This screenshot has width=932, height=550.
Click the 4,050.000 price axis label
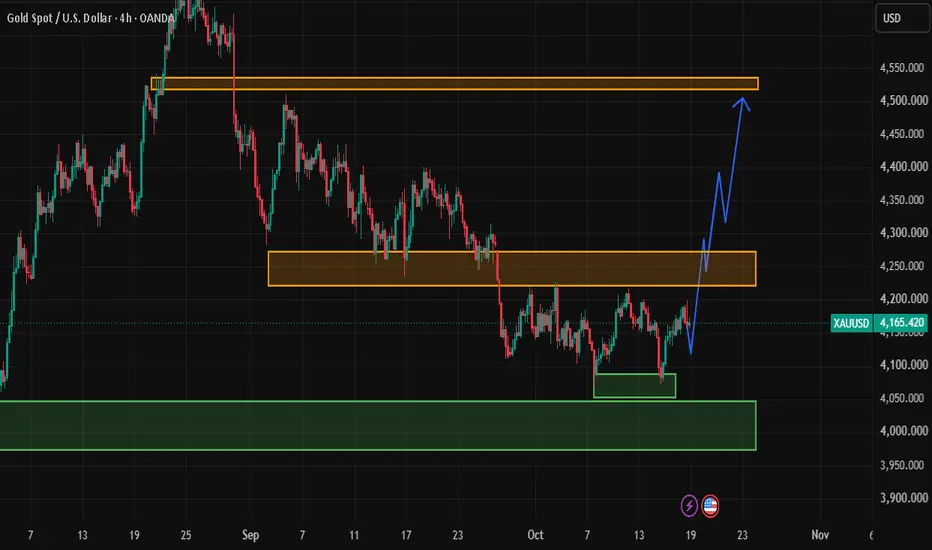(902, 398)
